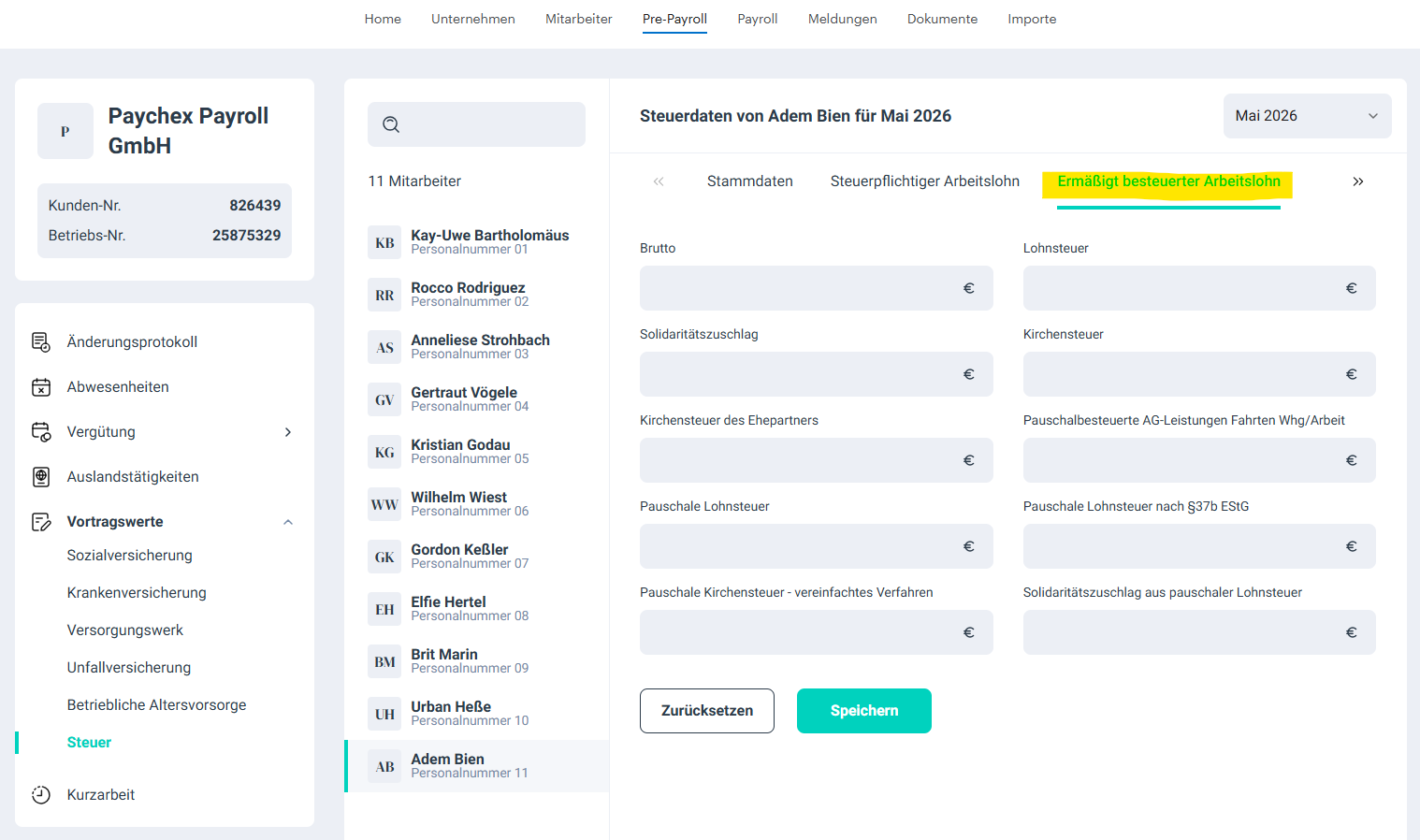This screenshot has width=1420, height=840.
Task: Open Versorgungswerk under Vortragswerte
Action: tap(125, 630)
